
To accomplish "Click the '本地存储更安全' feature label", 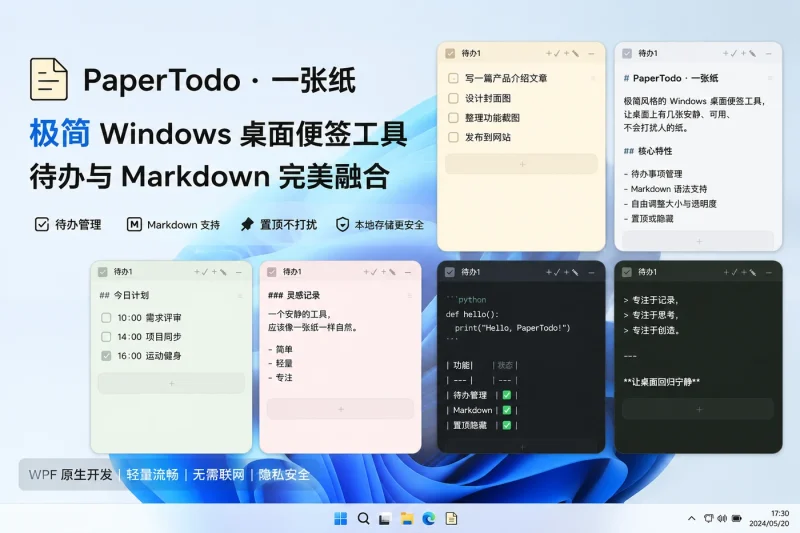I will point(380,224).
